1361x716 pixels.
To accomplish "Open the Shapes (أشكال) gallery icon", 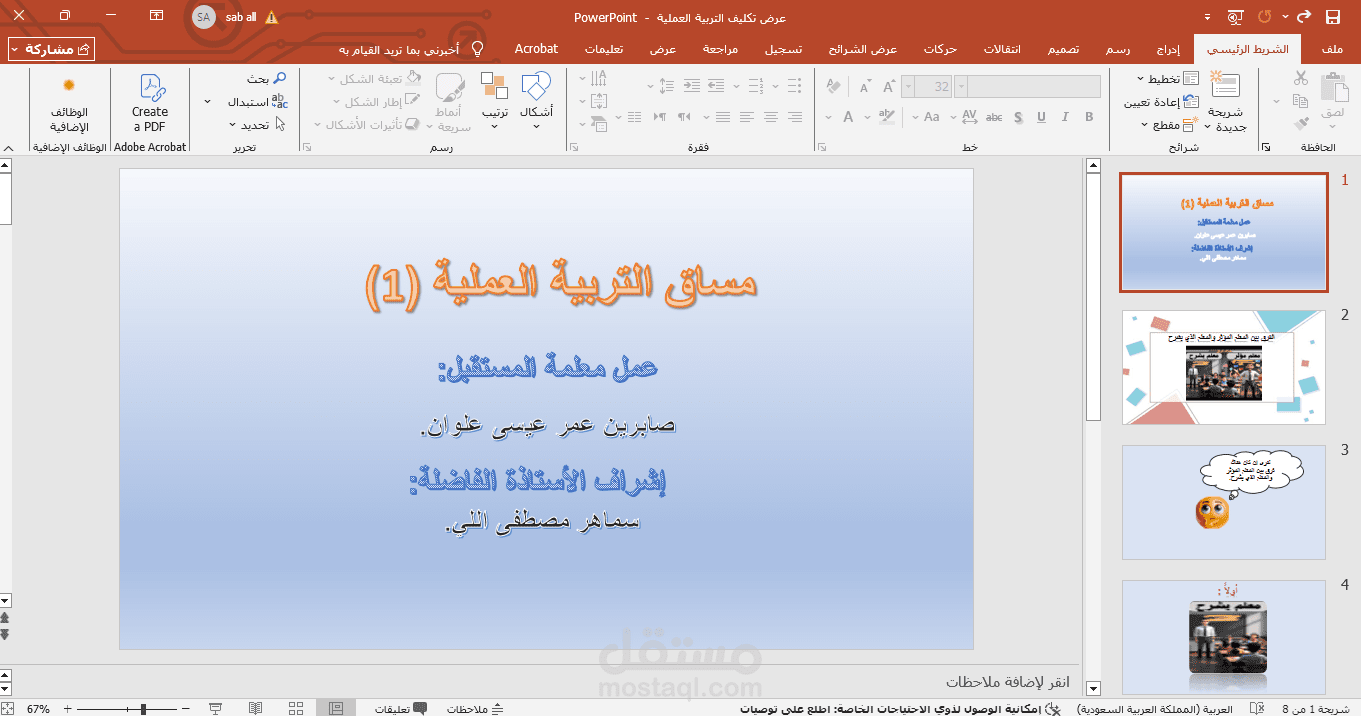I will pyautogui.click(x=537, y=88).
